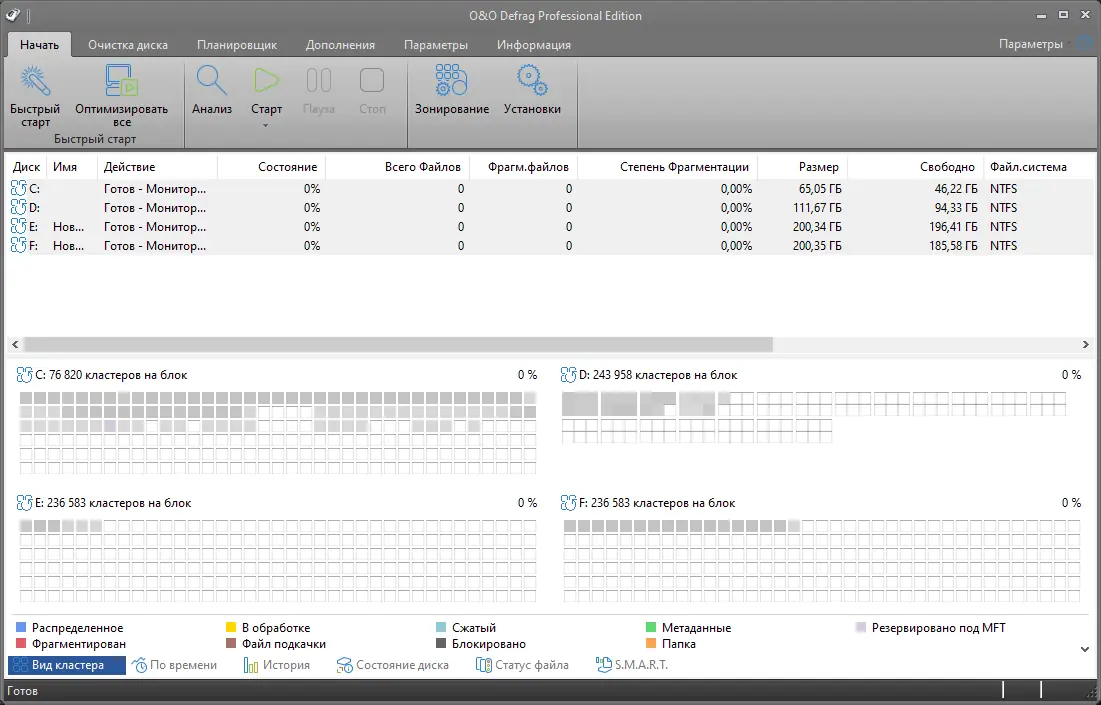Switch to the Очистка диска tab
Image resolution: width=1101 pixels, height=705 pixels.
tap(128, 44)
